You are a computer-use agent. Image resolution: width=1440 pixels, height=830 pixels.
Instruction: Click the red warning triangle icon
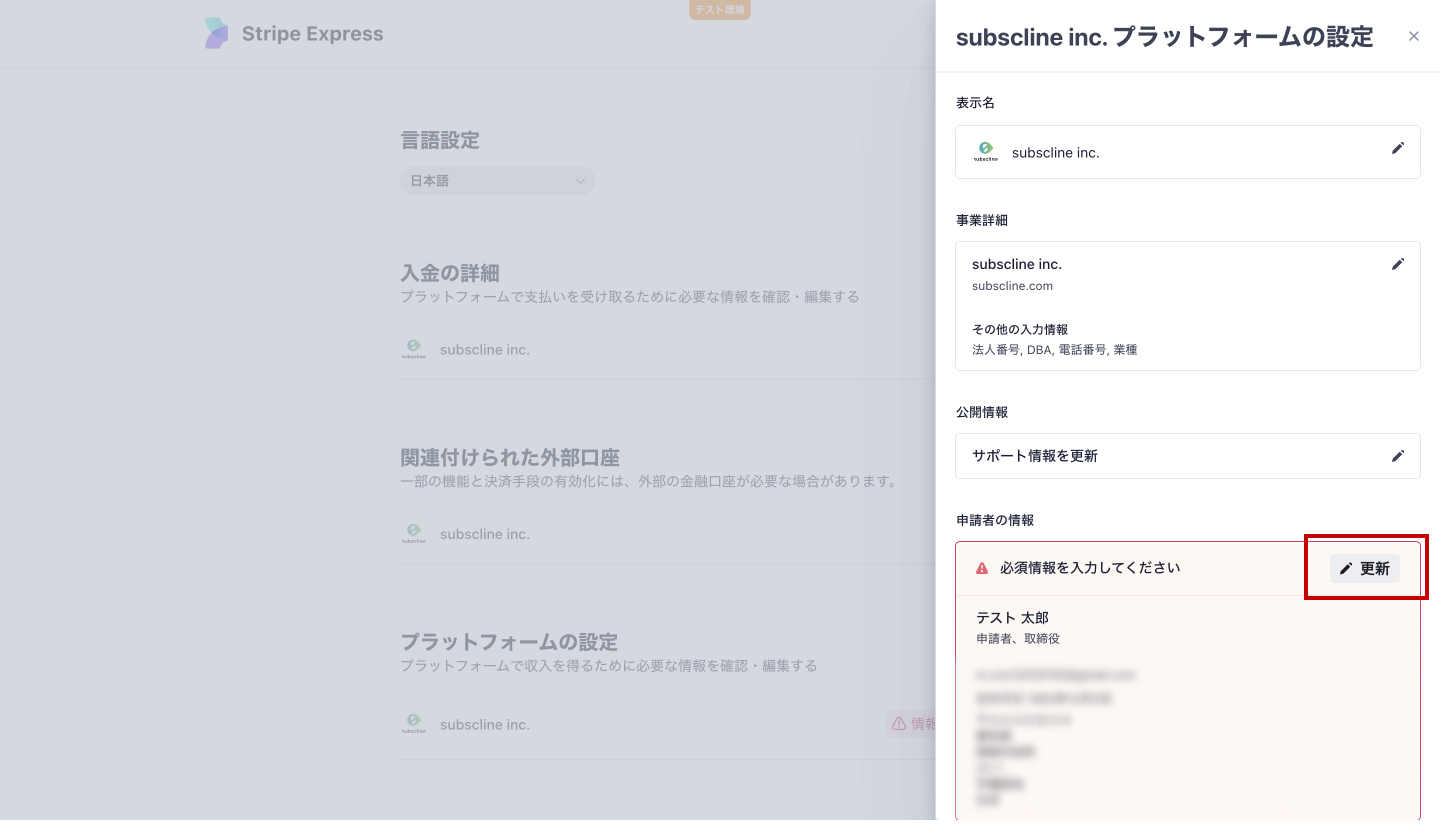(982, 568)
